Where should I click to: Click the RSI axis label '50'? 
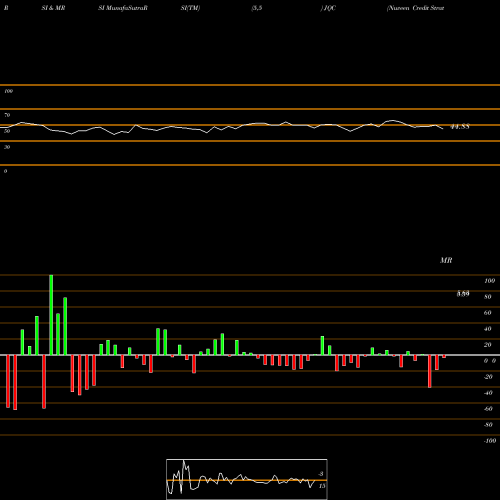(7, 131)
